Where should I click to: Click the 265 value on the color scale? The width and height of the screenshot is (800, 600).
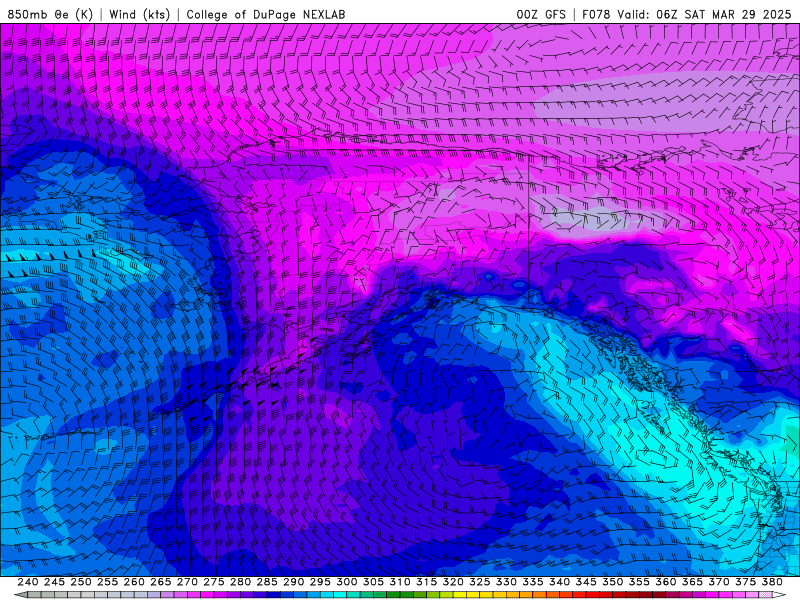pyautogui.click(x=160, y=582)
